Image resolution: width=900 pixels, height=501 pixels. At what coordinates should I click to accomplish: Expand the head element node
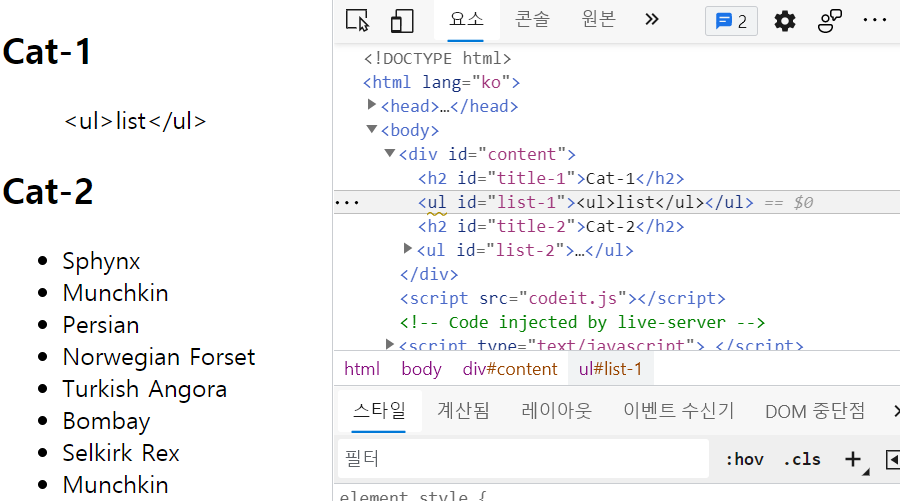[x=371, y=104]
